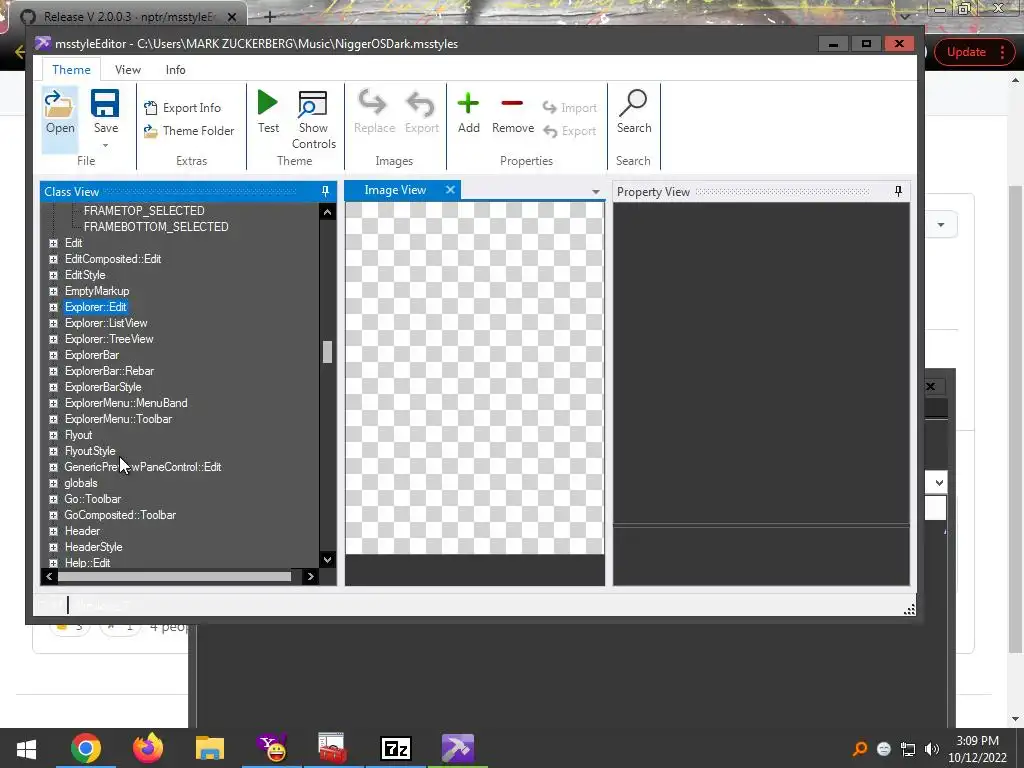Expand the ExplorerBar node
Viewport: 1024px width, 768px height.
click(x=54, y=355)
